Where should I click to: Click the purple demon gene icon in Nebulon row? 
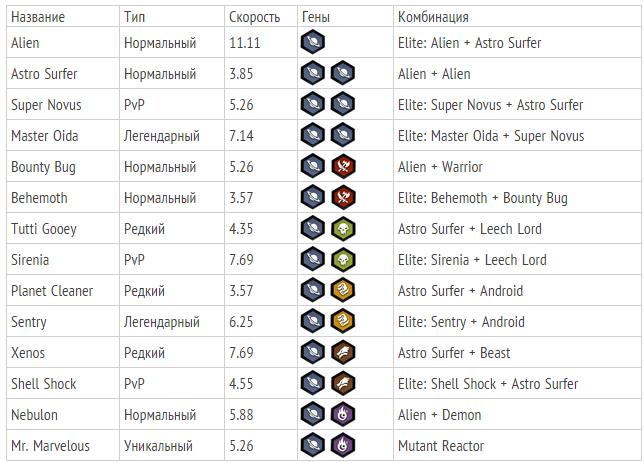(343, 415)
